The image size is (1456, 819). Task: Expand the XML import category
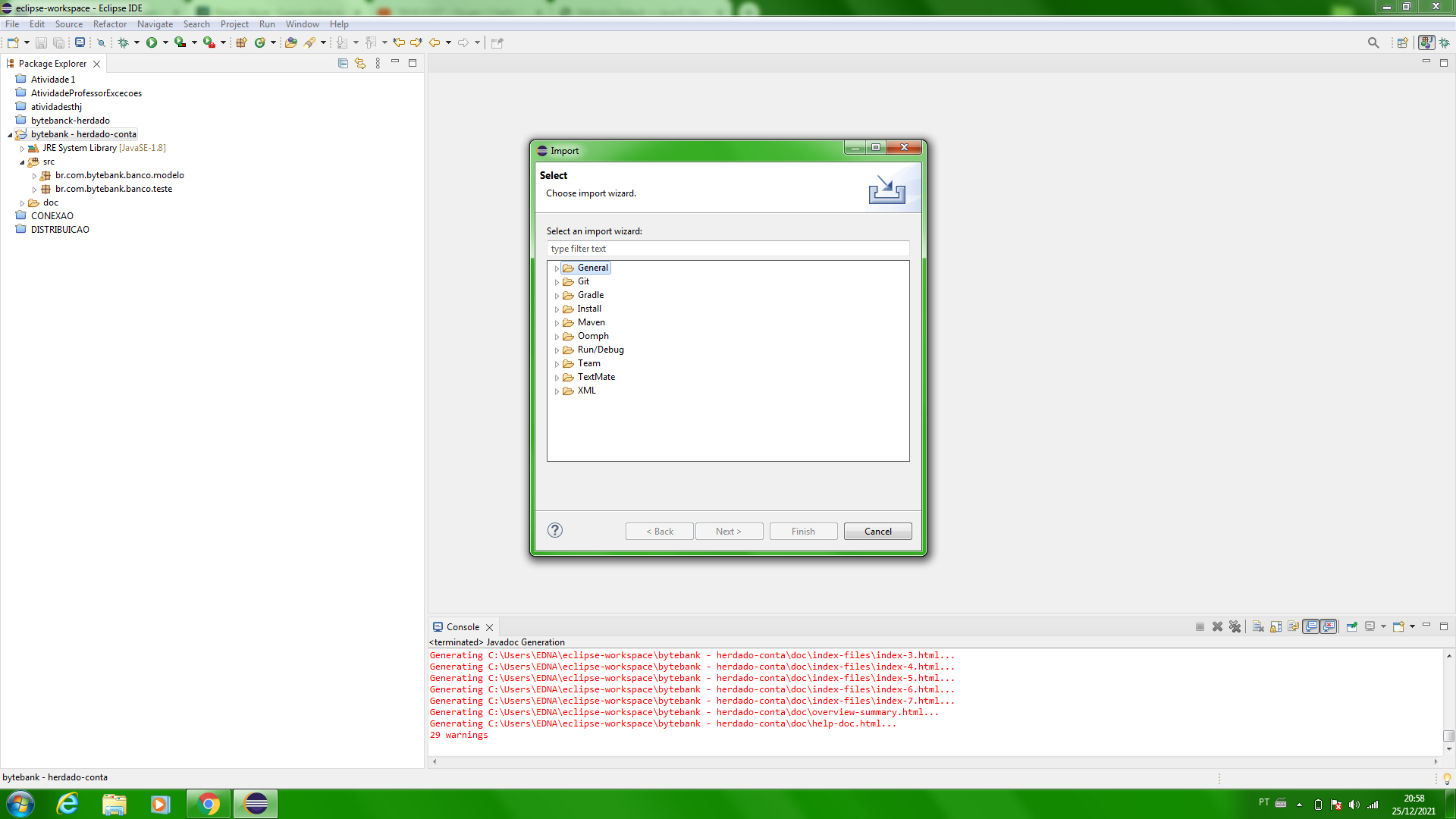557,391
